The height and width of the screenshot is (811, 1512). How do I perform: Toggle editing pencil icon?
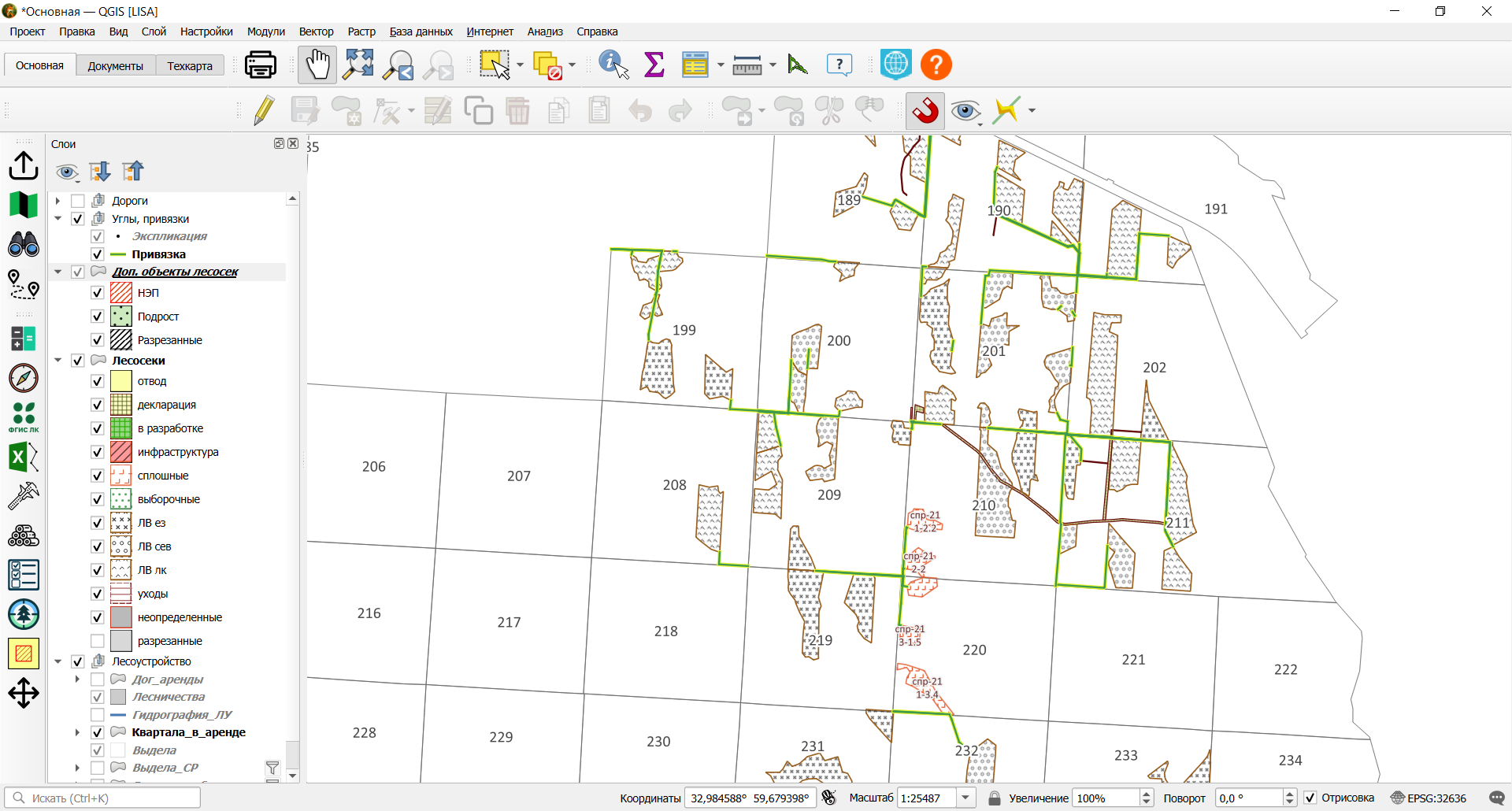264,111
